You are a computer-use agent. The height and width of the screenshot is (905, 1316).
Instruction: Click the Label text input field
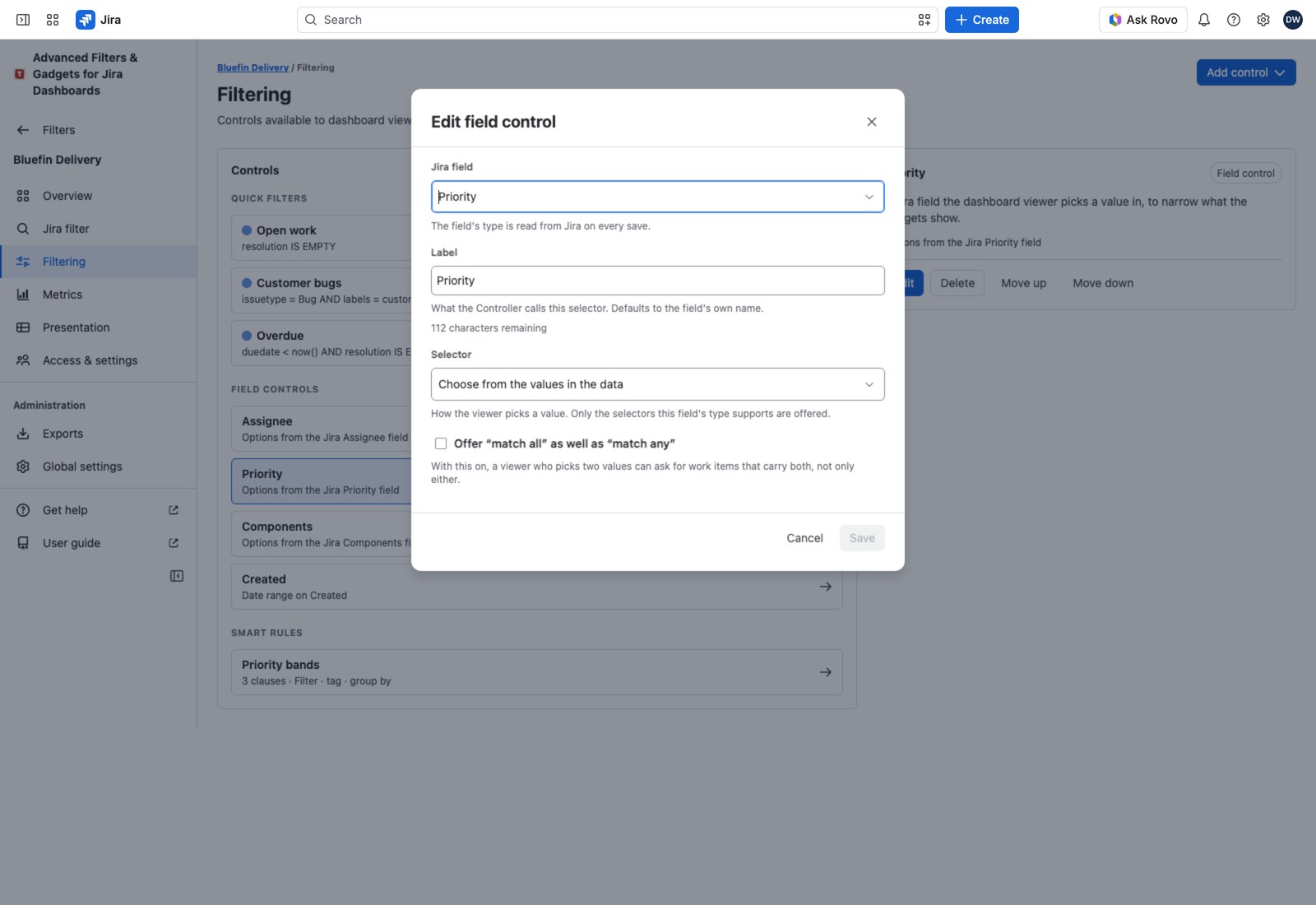(658, 281)
